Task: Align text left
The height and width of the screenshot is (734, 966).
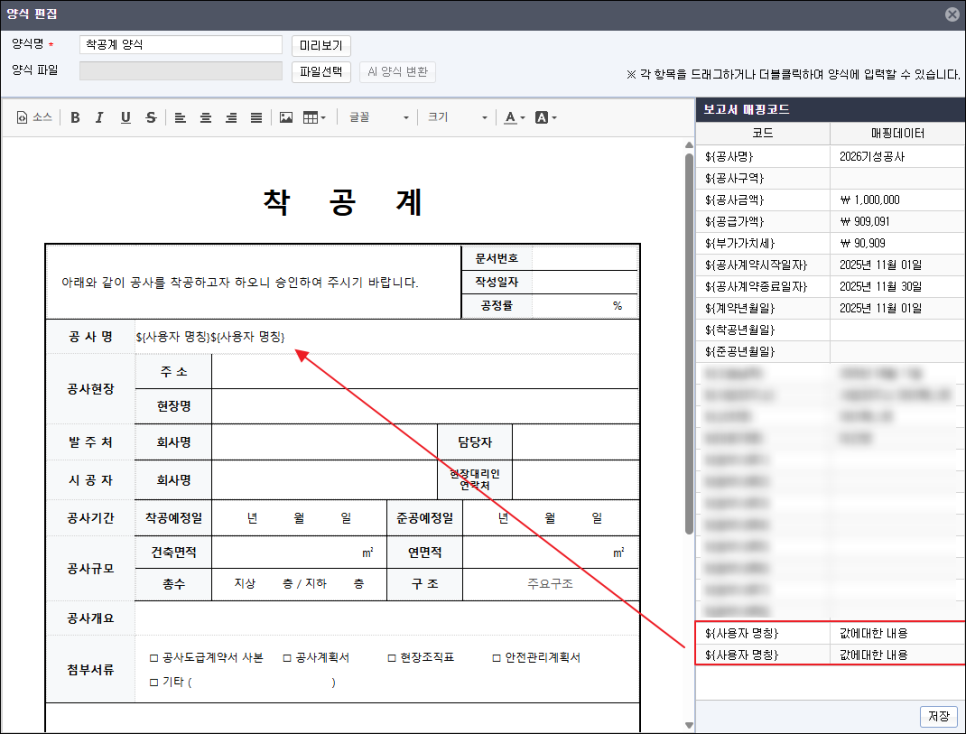Action: coord(180,118)
